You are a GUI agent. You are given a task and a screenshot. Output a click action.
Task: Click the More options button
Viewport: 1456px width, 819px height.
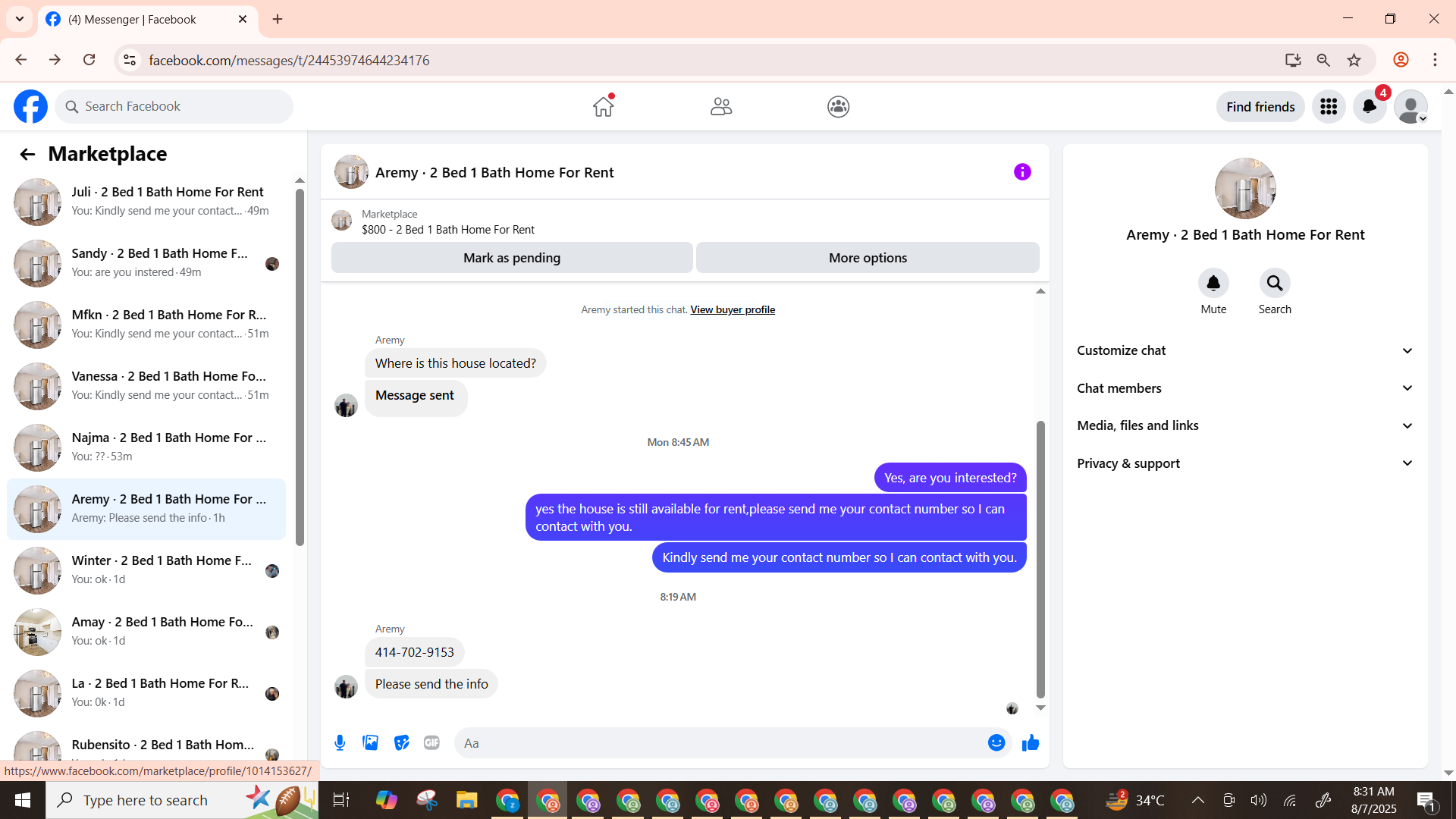coord(868,258)
